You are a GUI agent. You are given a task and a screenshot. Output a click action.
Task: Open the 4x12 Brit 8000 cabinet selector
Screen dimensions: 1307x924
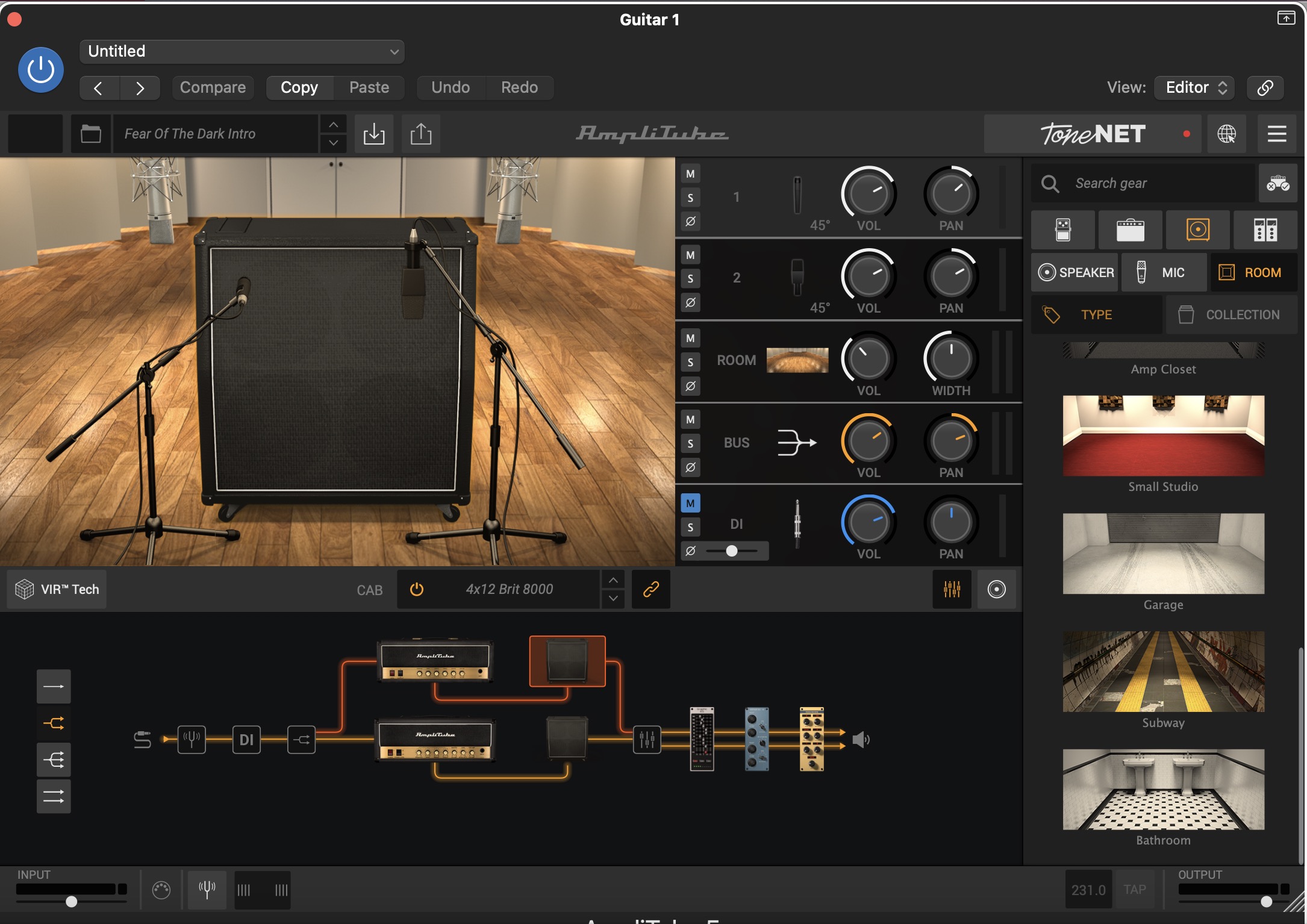[510, 589]
